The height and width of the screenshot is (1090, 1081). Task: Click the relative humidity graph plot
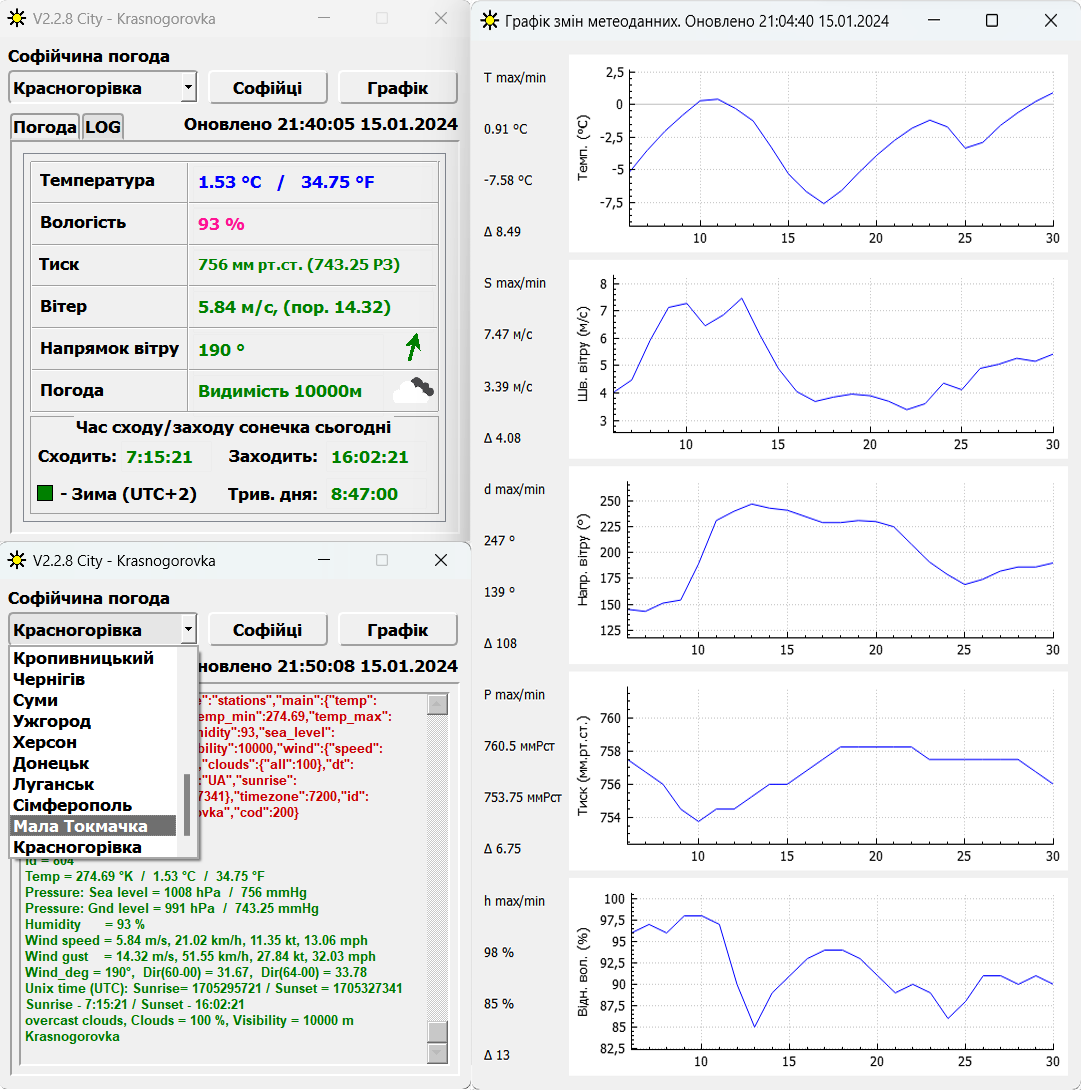pos(843,972)
